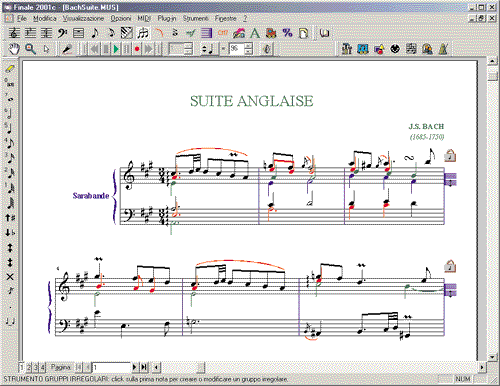Open the MIDI menu

[x=144, y=18]
